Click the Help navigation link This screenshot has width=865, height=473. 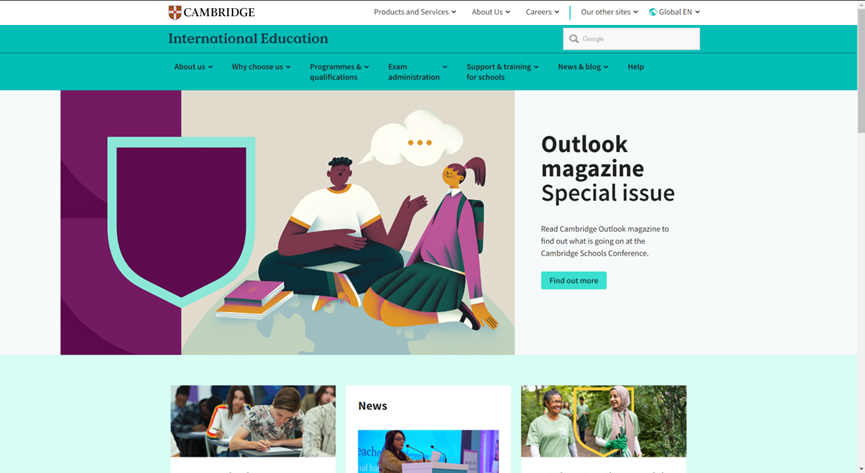click(x=635, y=67)
